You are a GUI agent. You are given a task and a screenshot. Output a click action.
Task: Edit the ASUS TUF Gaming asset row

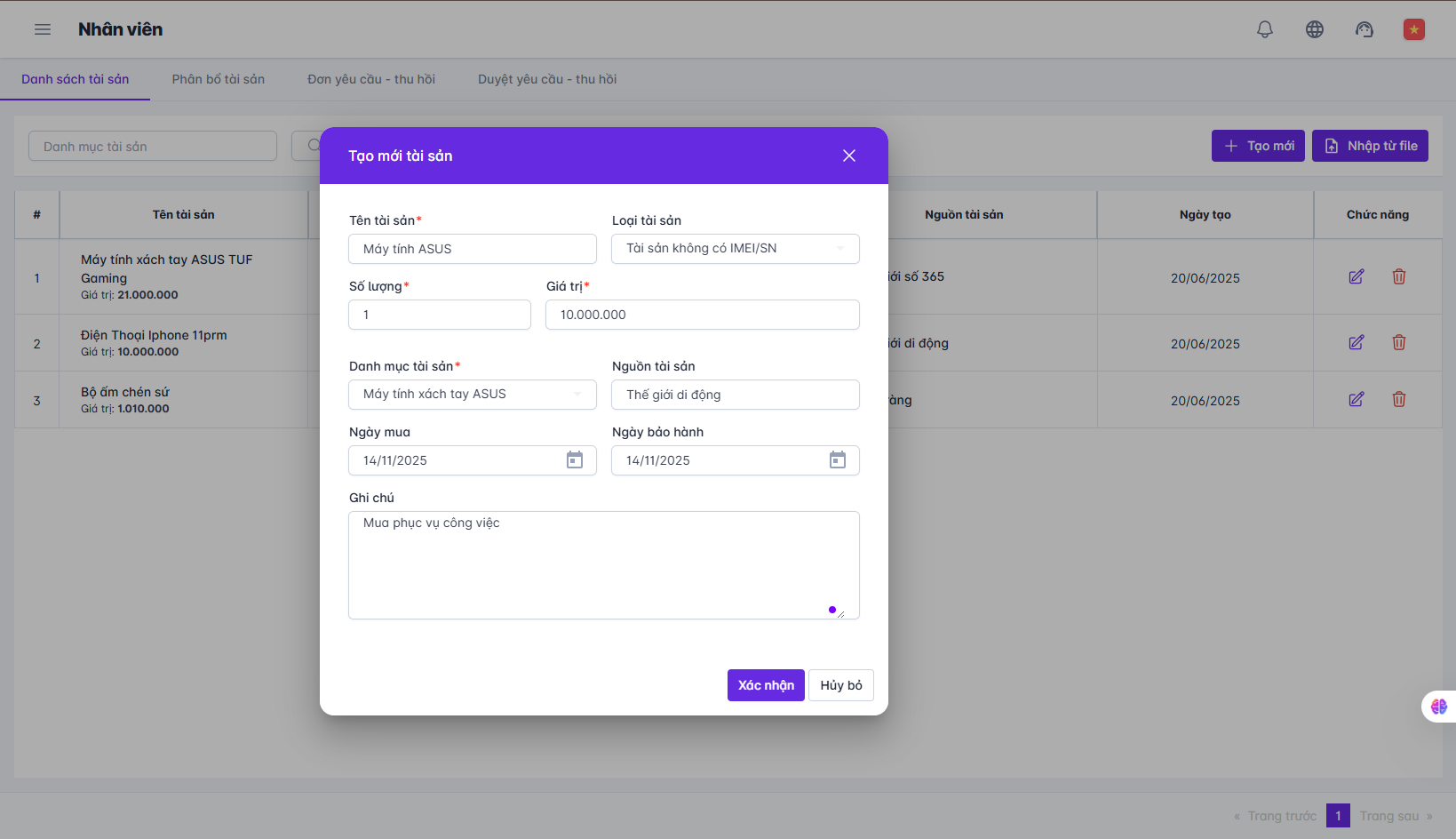1356,277
